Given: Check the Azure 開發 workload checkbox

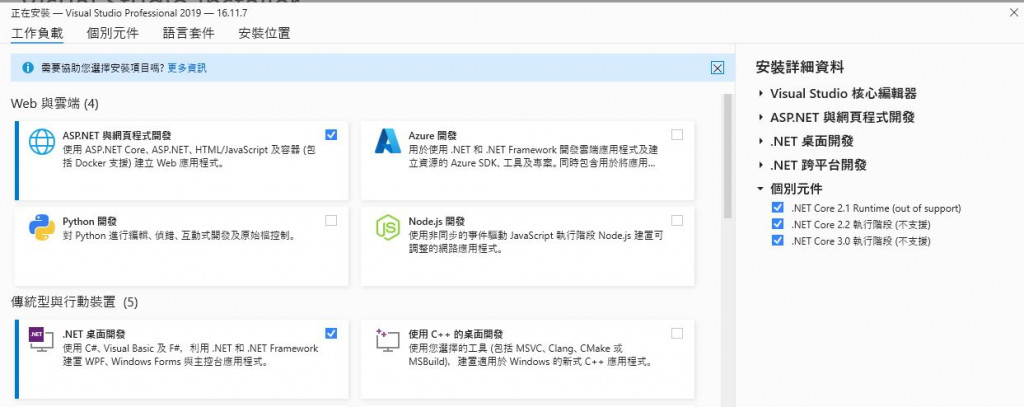Looking at the screenshot, I should tap(677, 135).
